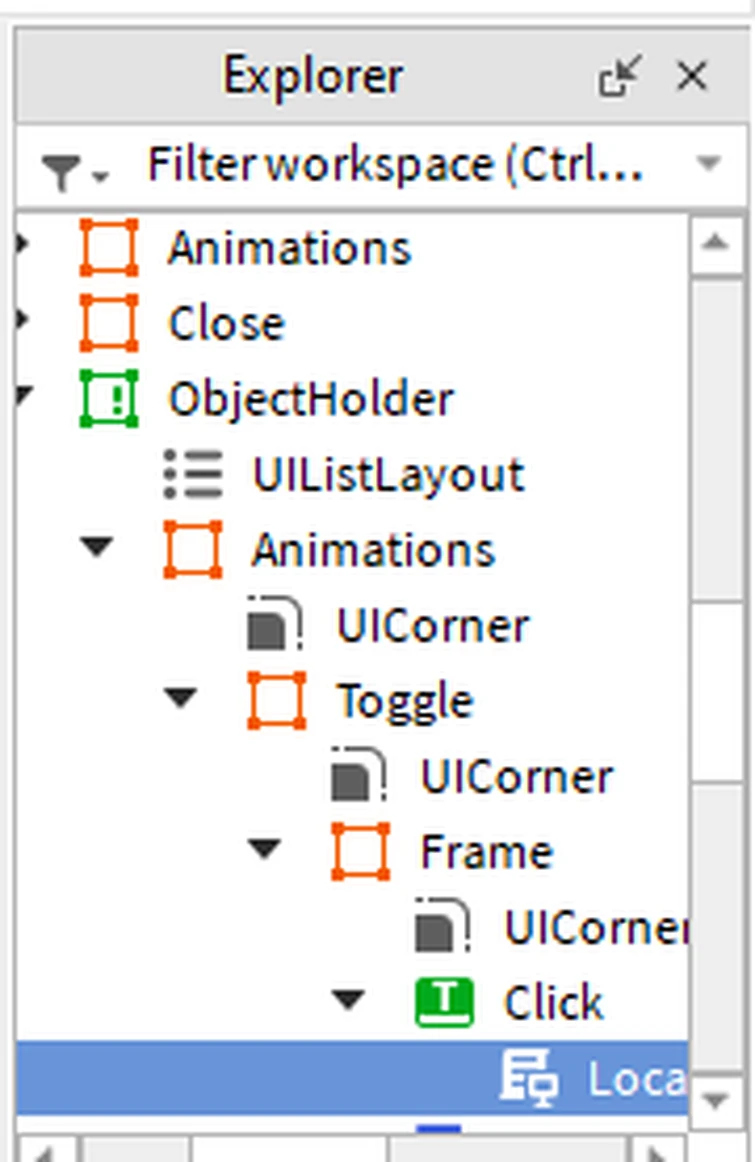Select the top-level Animations item
This screenshot has width=755, height=1162.
[x=289, y=248]
